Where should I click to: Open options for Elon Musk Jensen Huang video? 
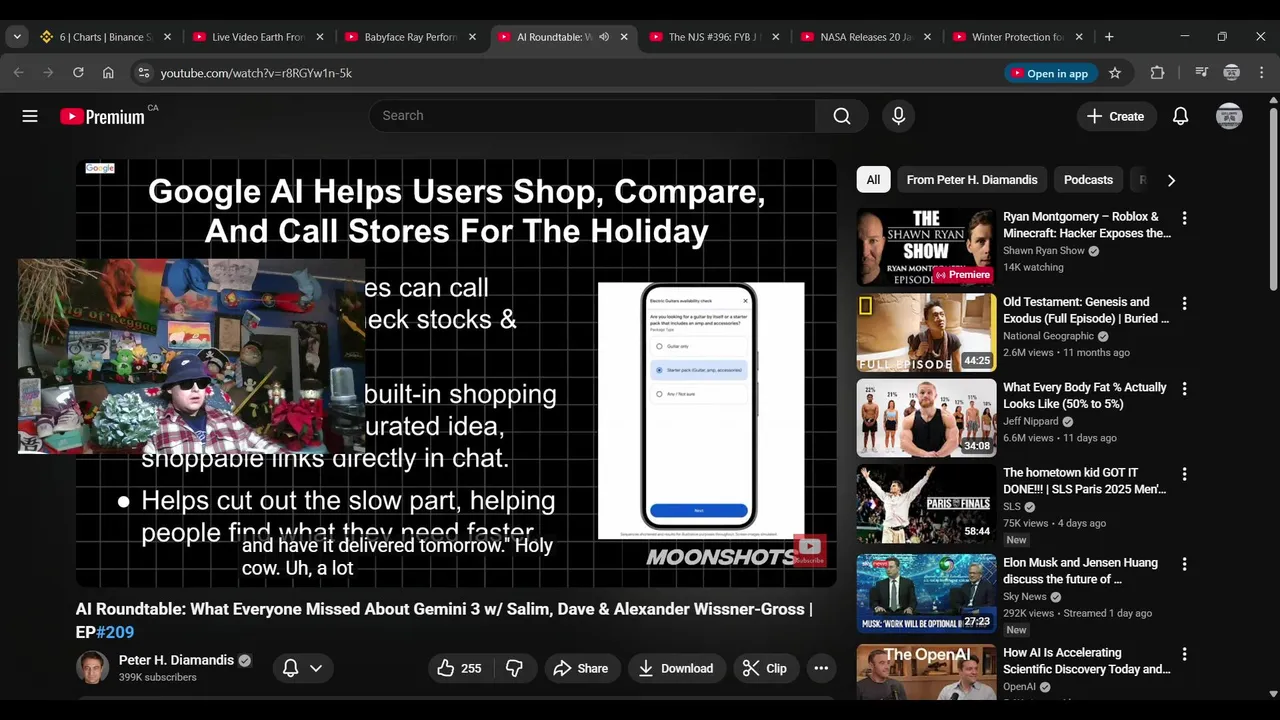click(x=1184, y=564)
